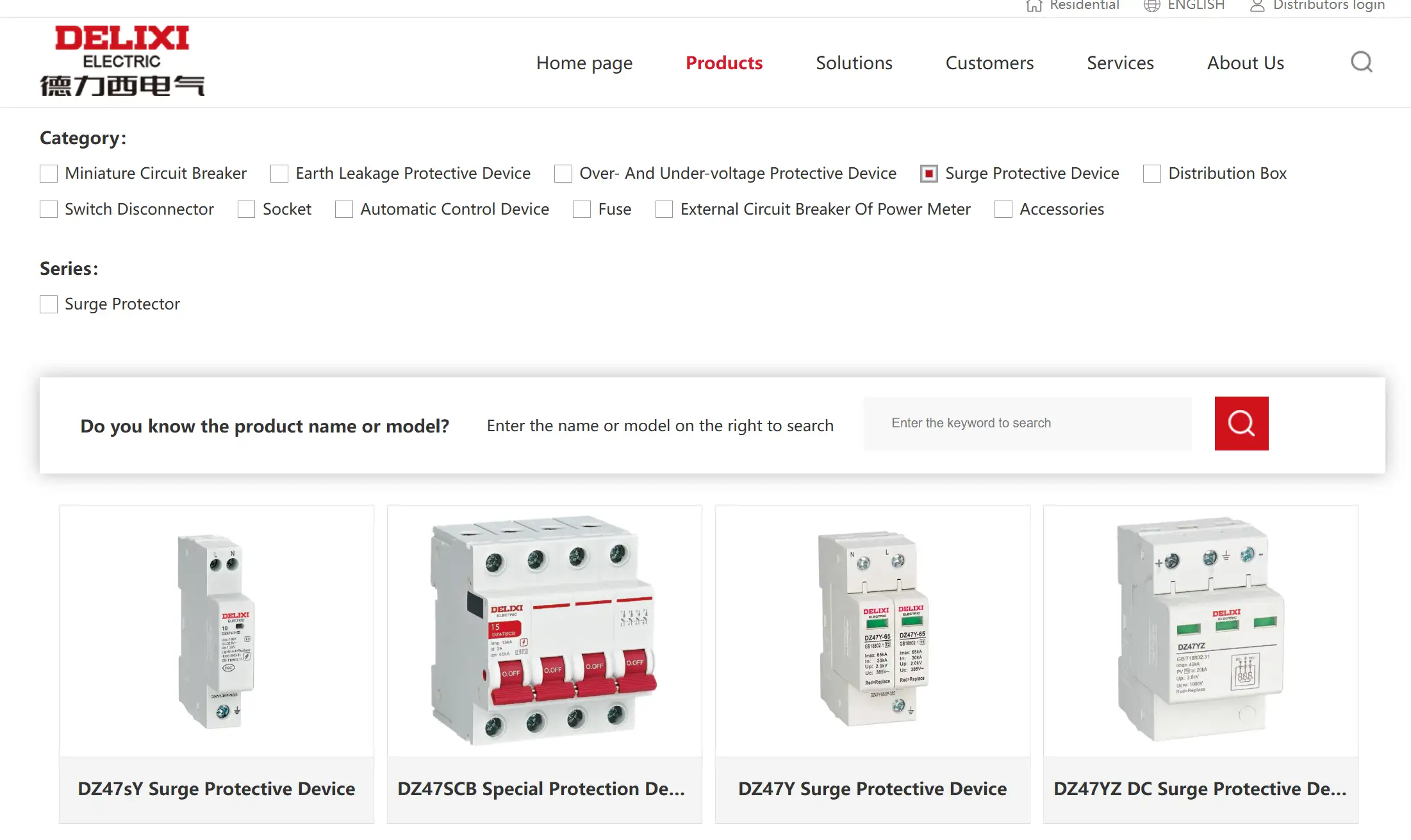
Task: Click the red search button
Action: 1241,424
